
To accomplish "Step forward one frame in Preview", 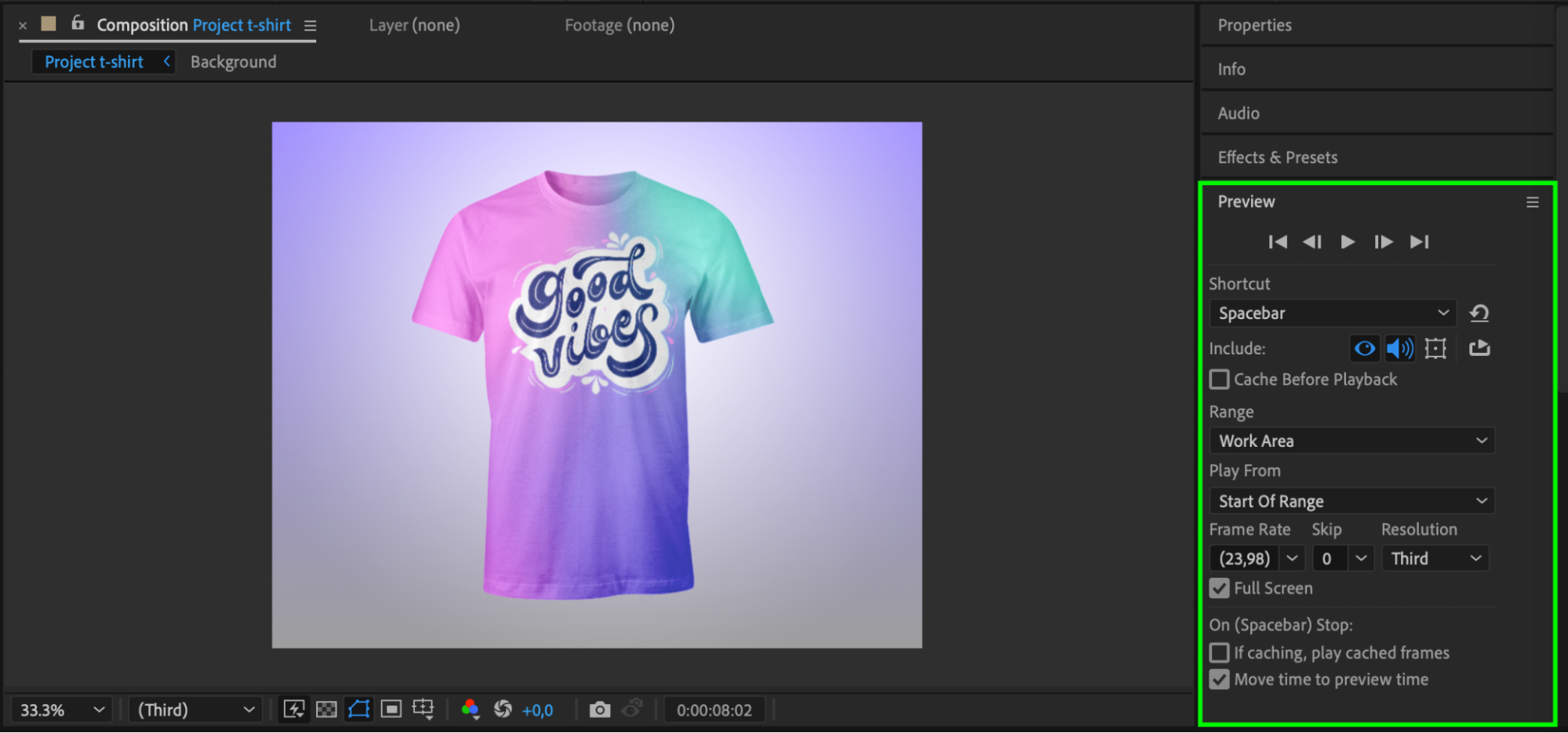I will pos(1384,241).
